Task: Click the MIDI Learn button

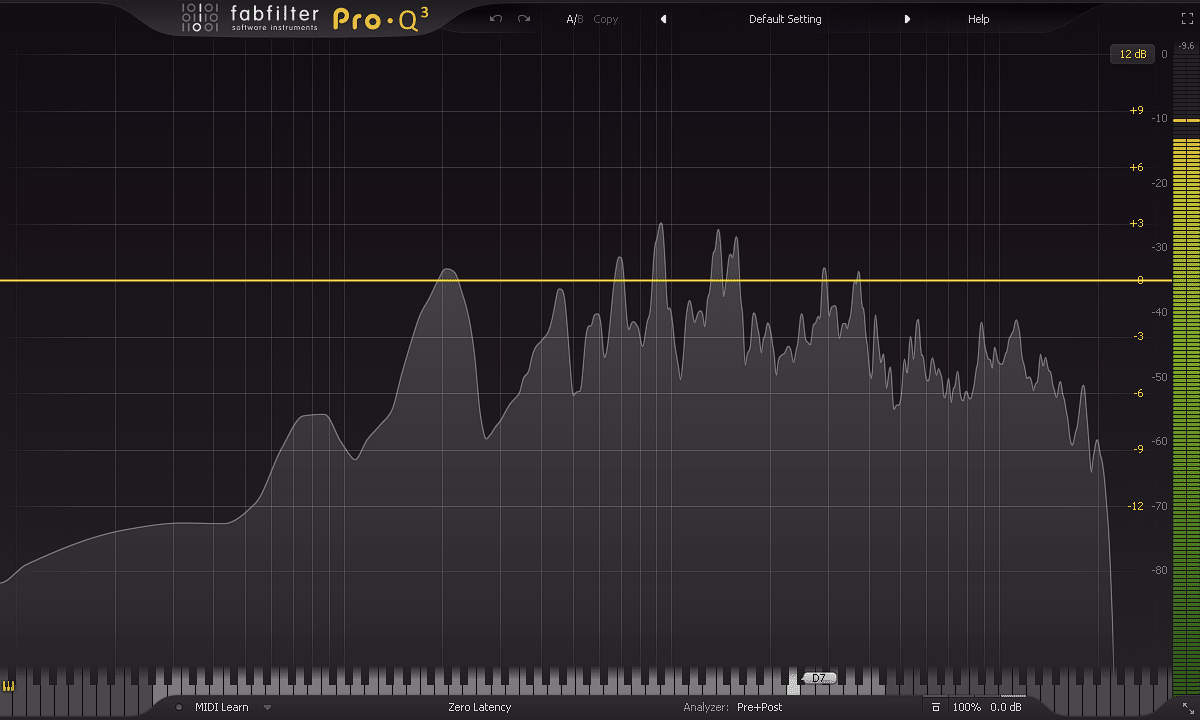Action: pos(222,707)
